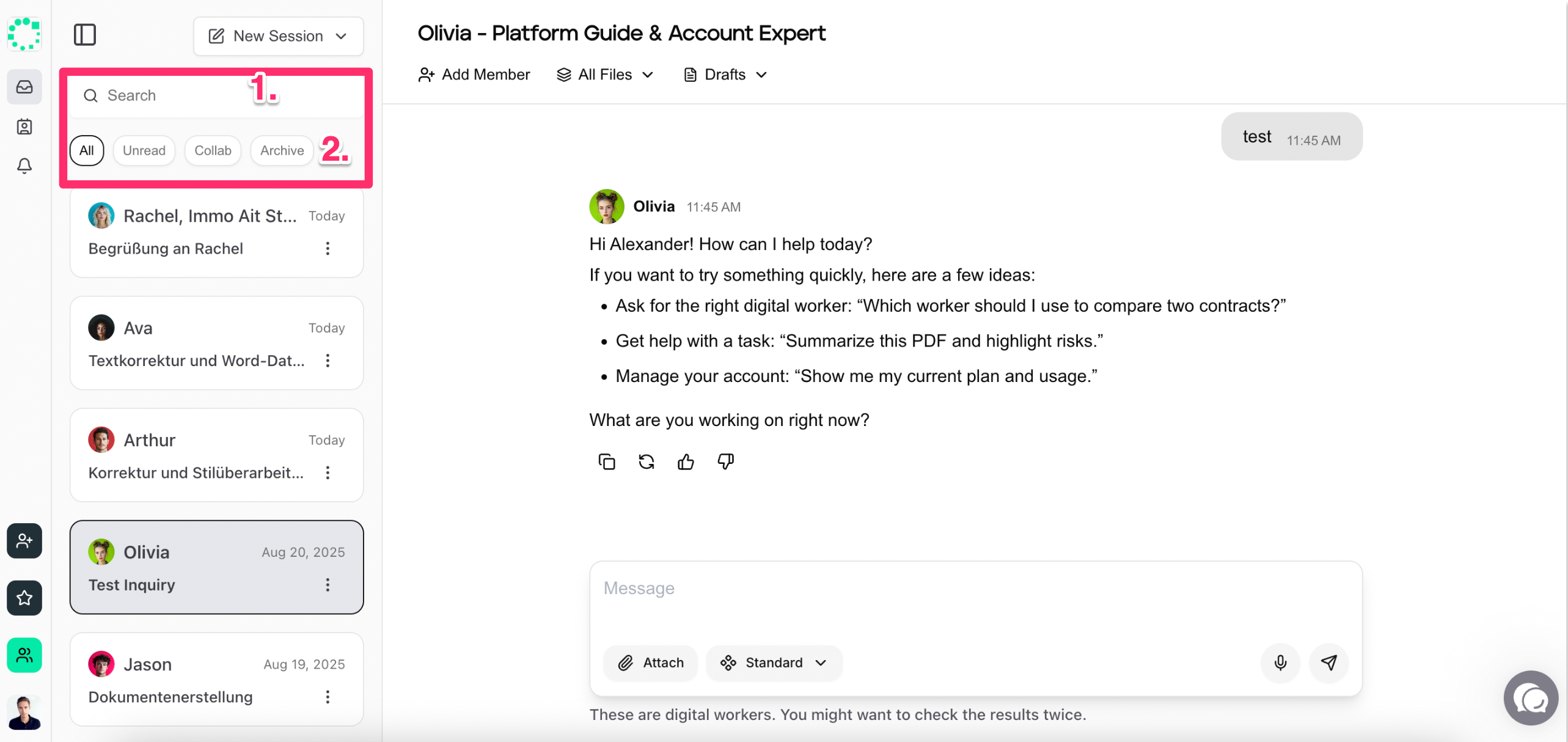Copy Olivia's reply with copy icon
Screen dimensions: 1568x742
(x=606, y=461)
